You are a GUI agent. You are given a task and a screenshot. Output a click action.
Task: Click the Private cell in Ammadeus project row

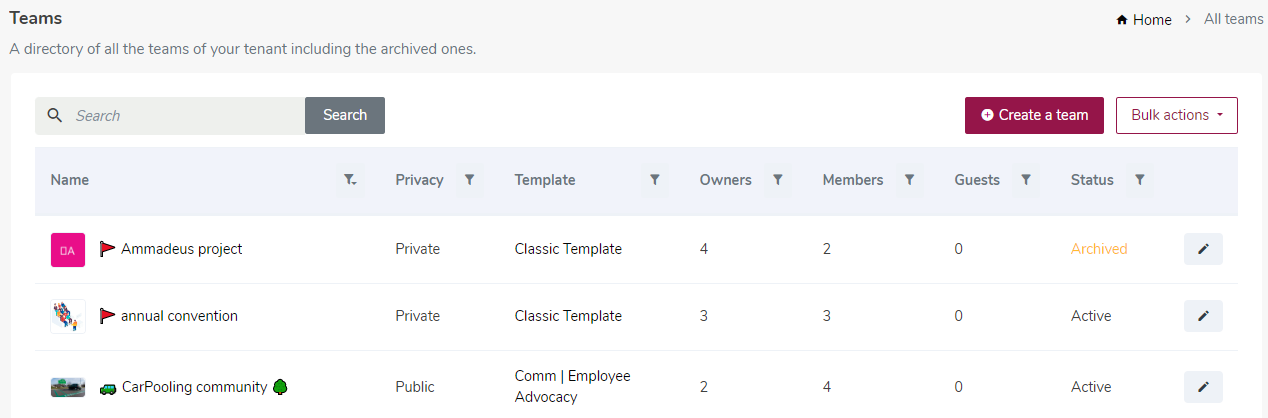tap(418, 249)
